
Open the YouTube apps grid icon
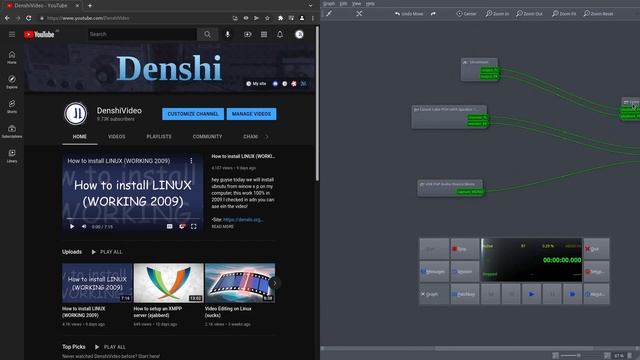(264, 34)
